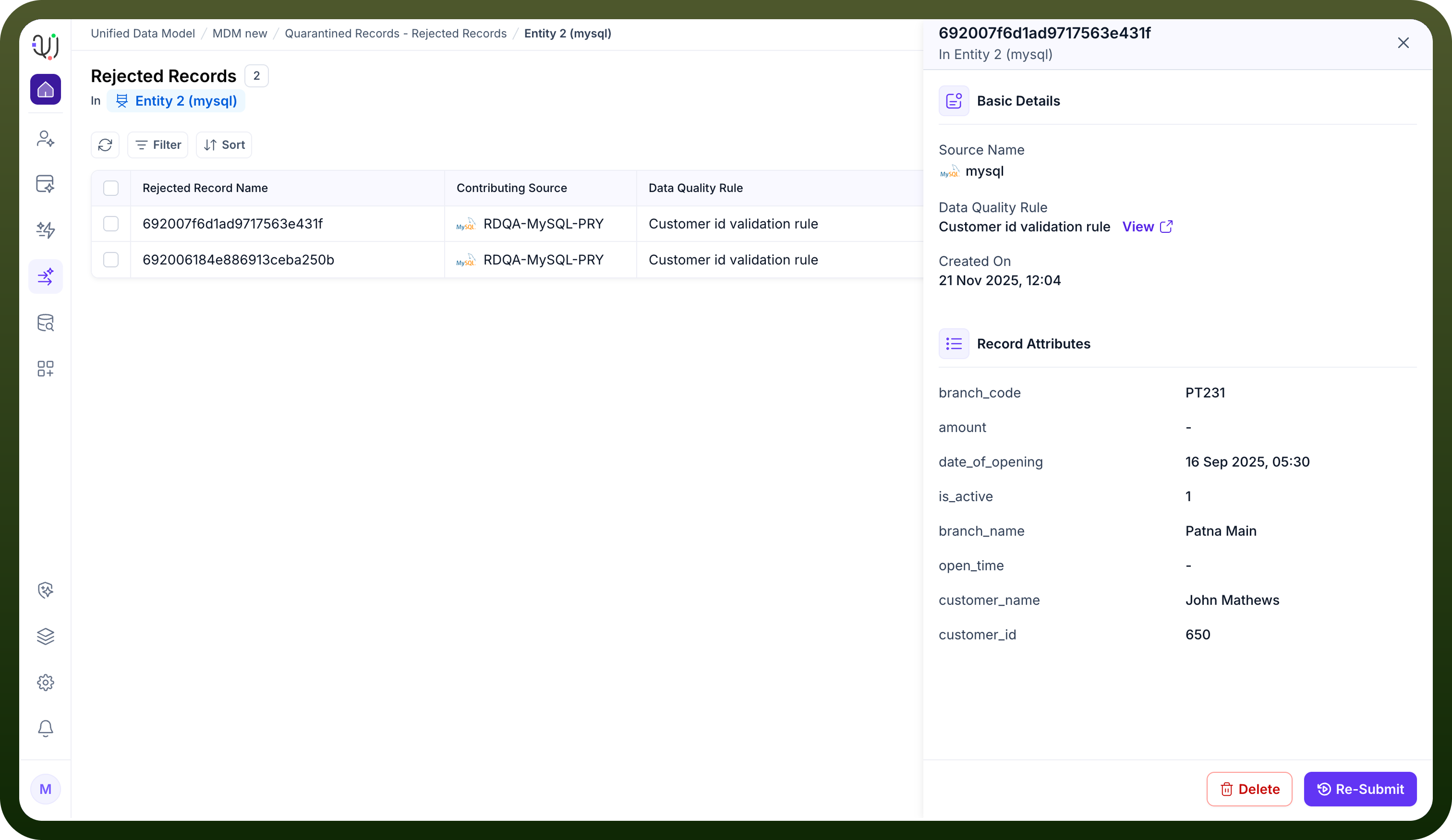Refresh the rejected records list
Viewport: 1452px width, 840px height.
[105, 144]
